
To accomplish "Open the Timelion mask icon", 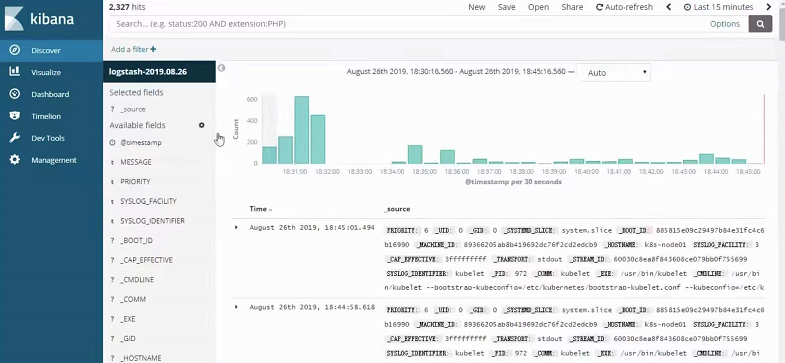I will point(15,116).
